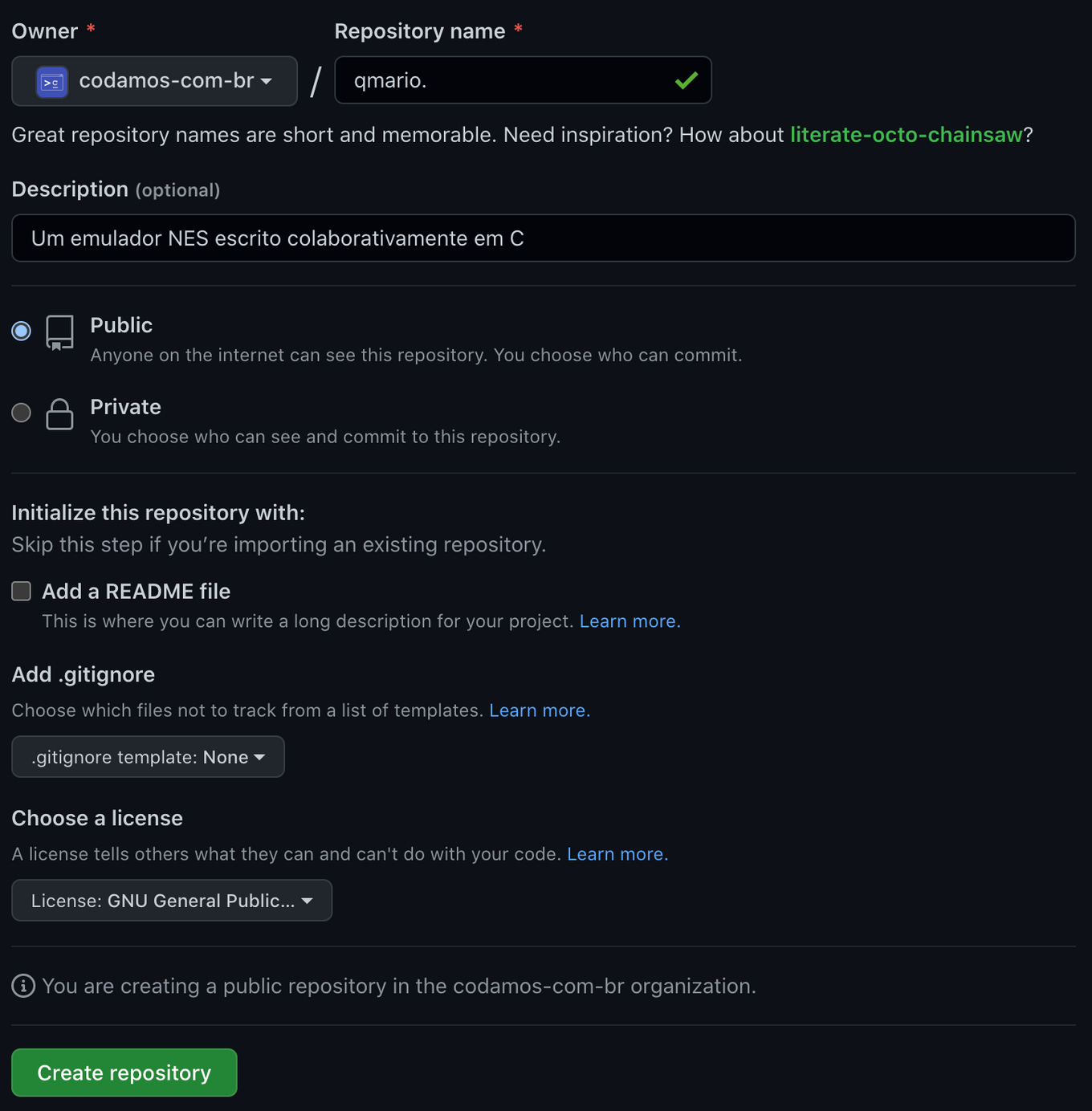Click the private repository lock icon
The width and height of the screenshot is (1092, 1111).
[x=59, y=414]
